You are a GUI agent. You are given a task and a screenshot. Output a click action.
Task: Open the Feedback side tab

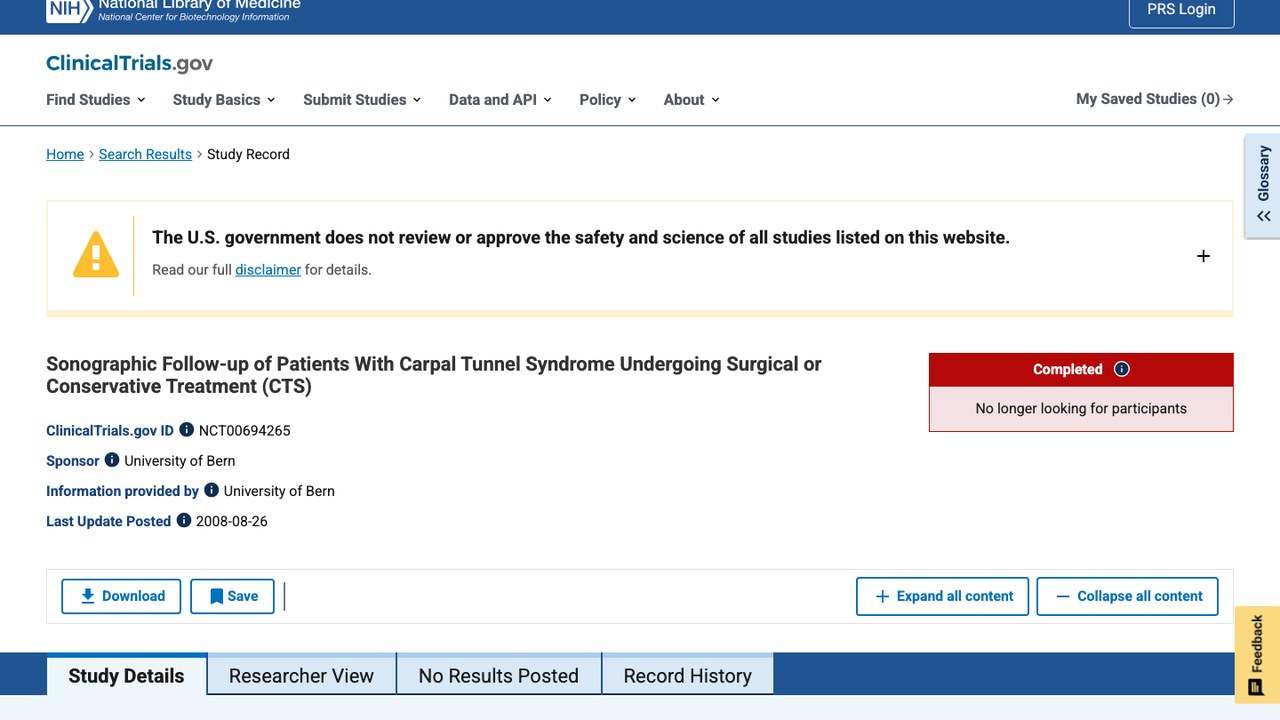click(1257, 655)
